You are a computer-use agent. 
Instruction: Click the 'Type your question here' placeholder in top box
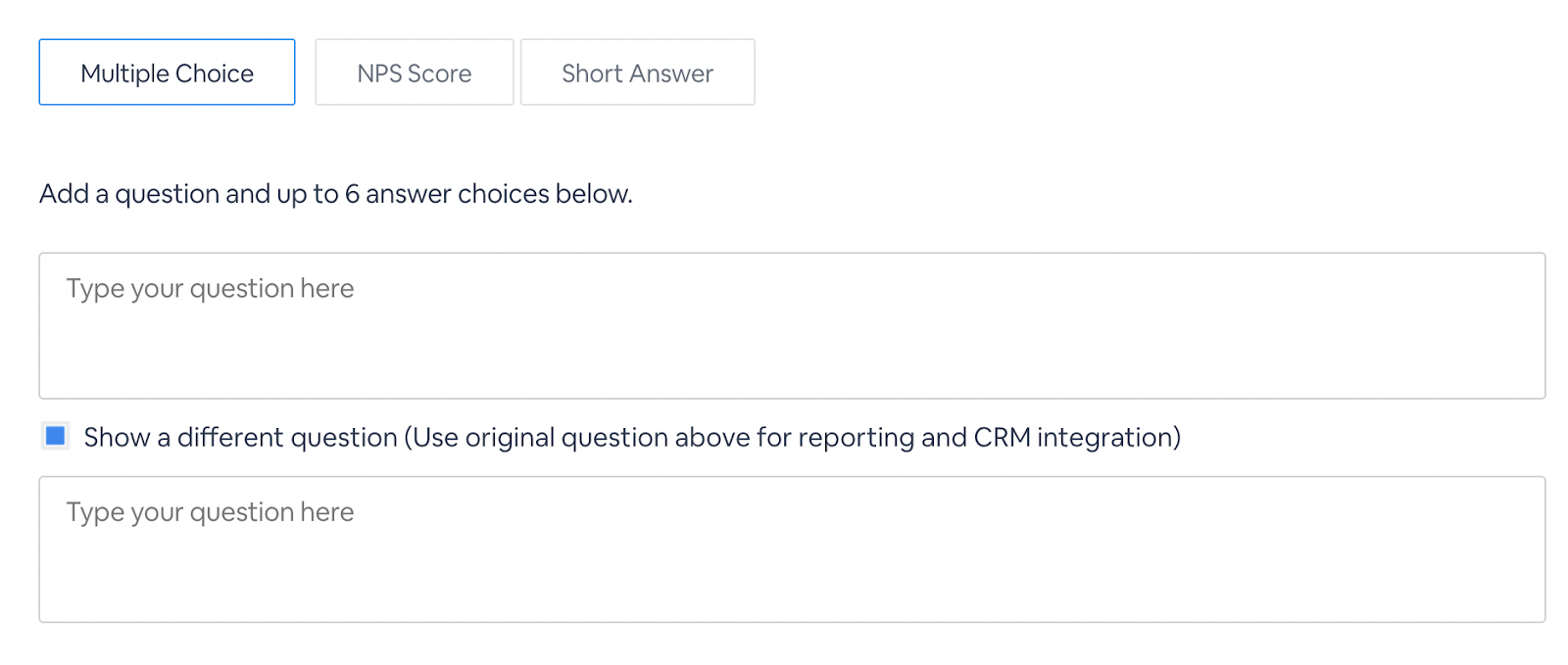click(210, 289)
